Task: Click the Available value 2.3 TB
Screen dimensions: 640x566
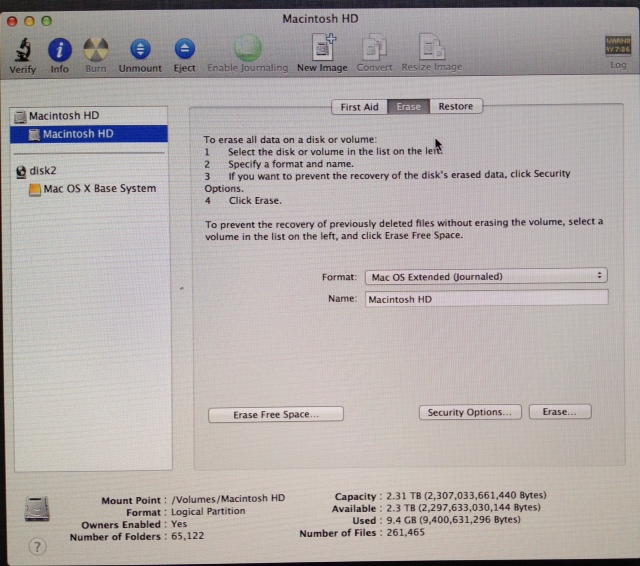Action: click(463, 508)
